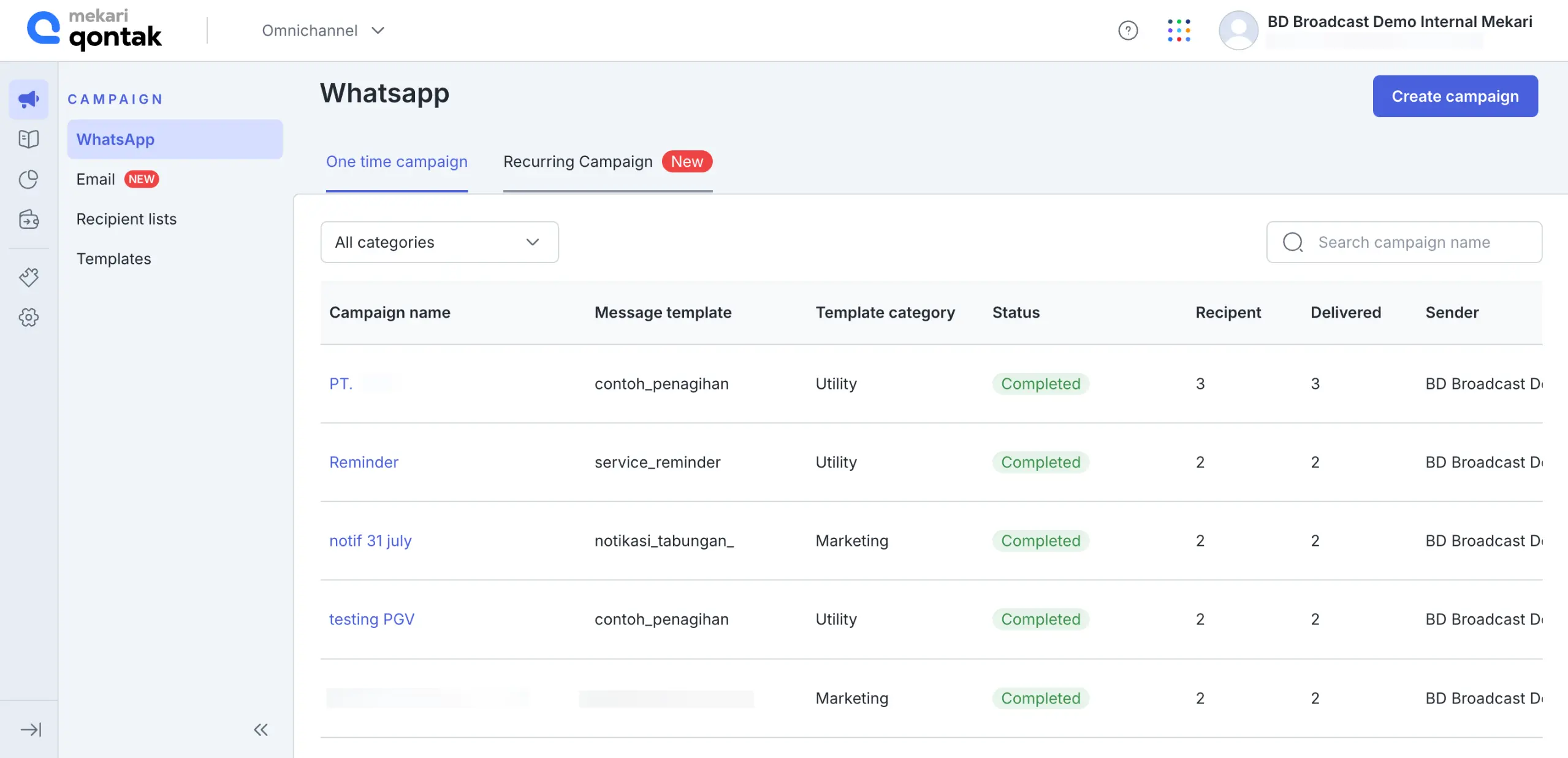This screenshot has width=1568, height=758.
Task: Open the settings gear icon
Action: pyautogui.click(x=28, y=318)
